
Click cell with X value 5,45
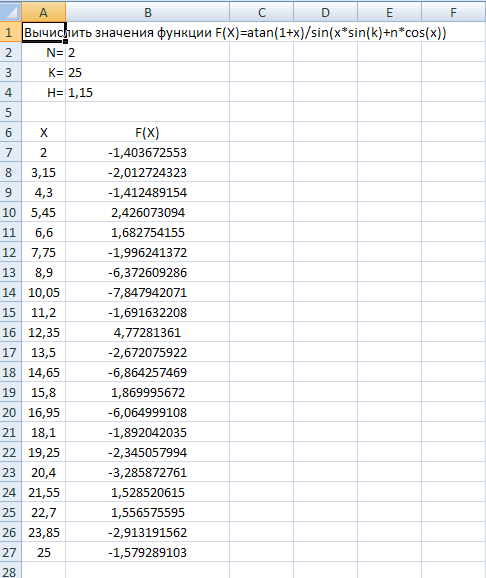coord(44,212)
